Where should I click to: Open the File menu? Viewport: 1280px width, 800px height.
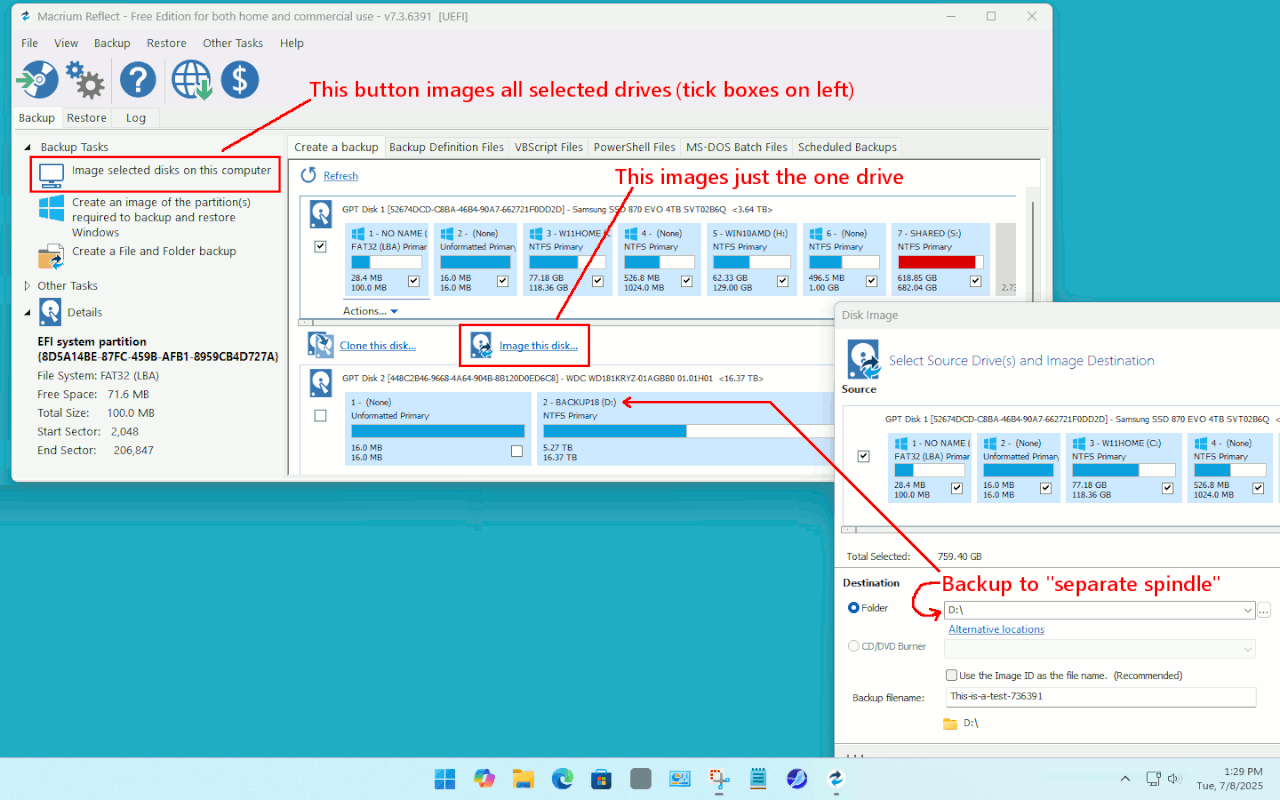tap(30, 43)
